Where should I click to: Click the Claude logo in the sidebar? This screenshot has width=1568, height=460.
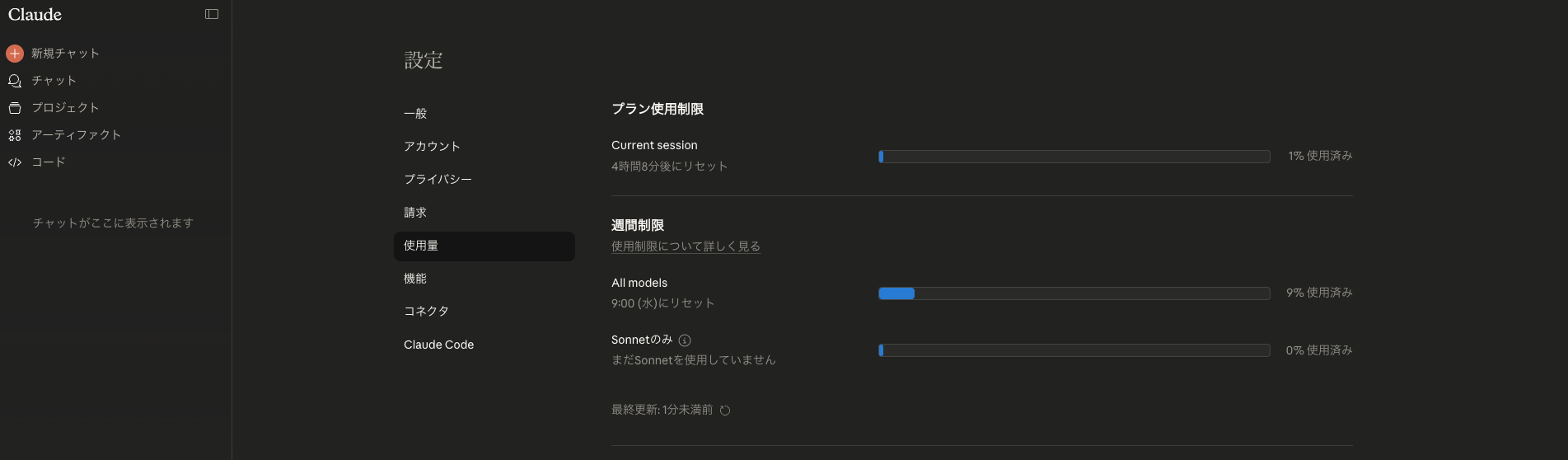pyautogui.click(x=35, y=15)
